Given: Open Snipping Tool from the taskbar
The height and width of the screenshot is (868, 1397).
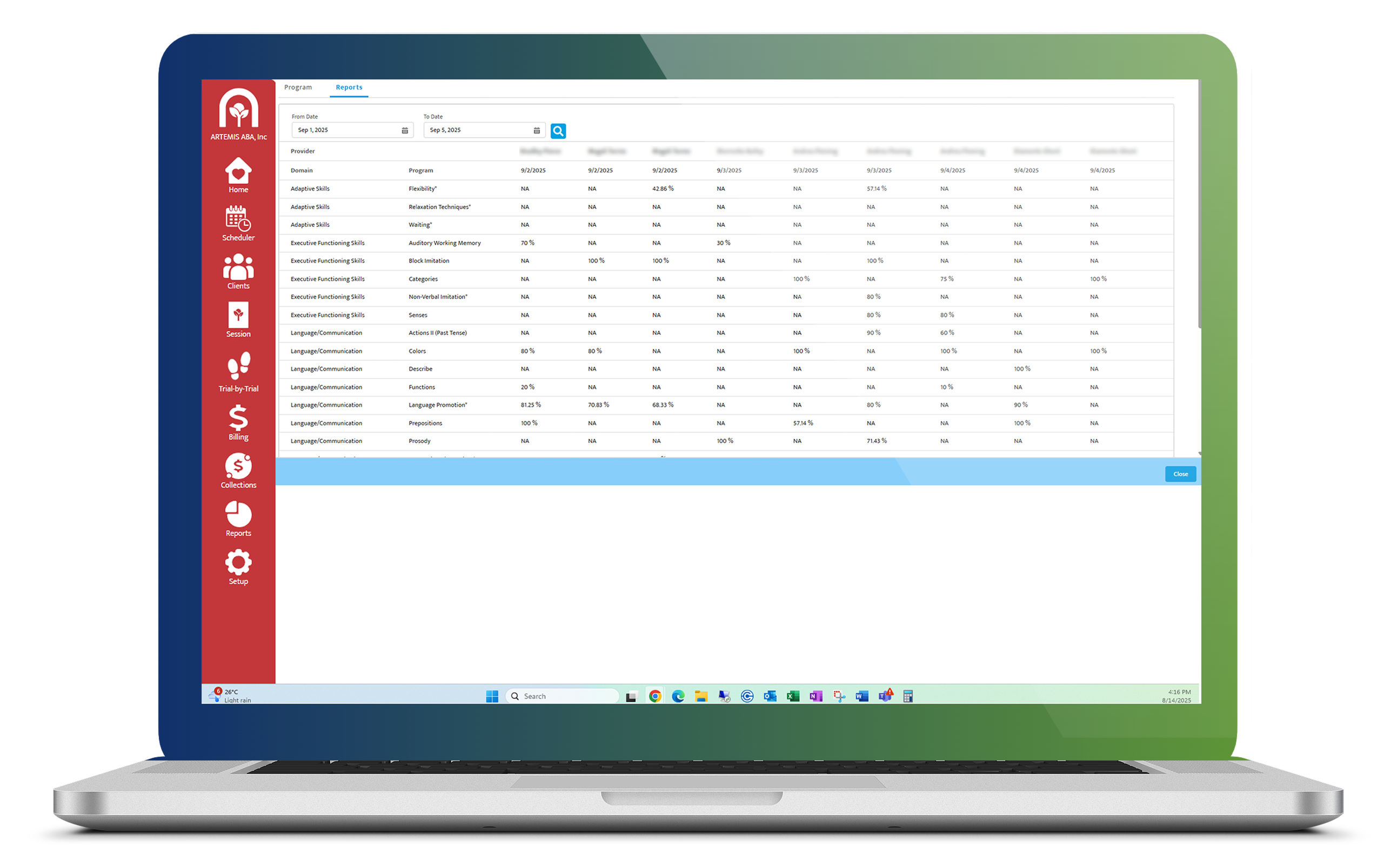Looking at the screenshot, I should (839, 697).
